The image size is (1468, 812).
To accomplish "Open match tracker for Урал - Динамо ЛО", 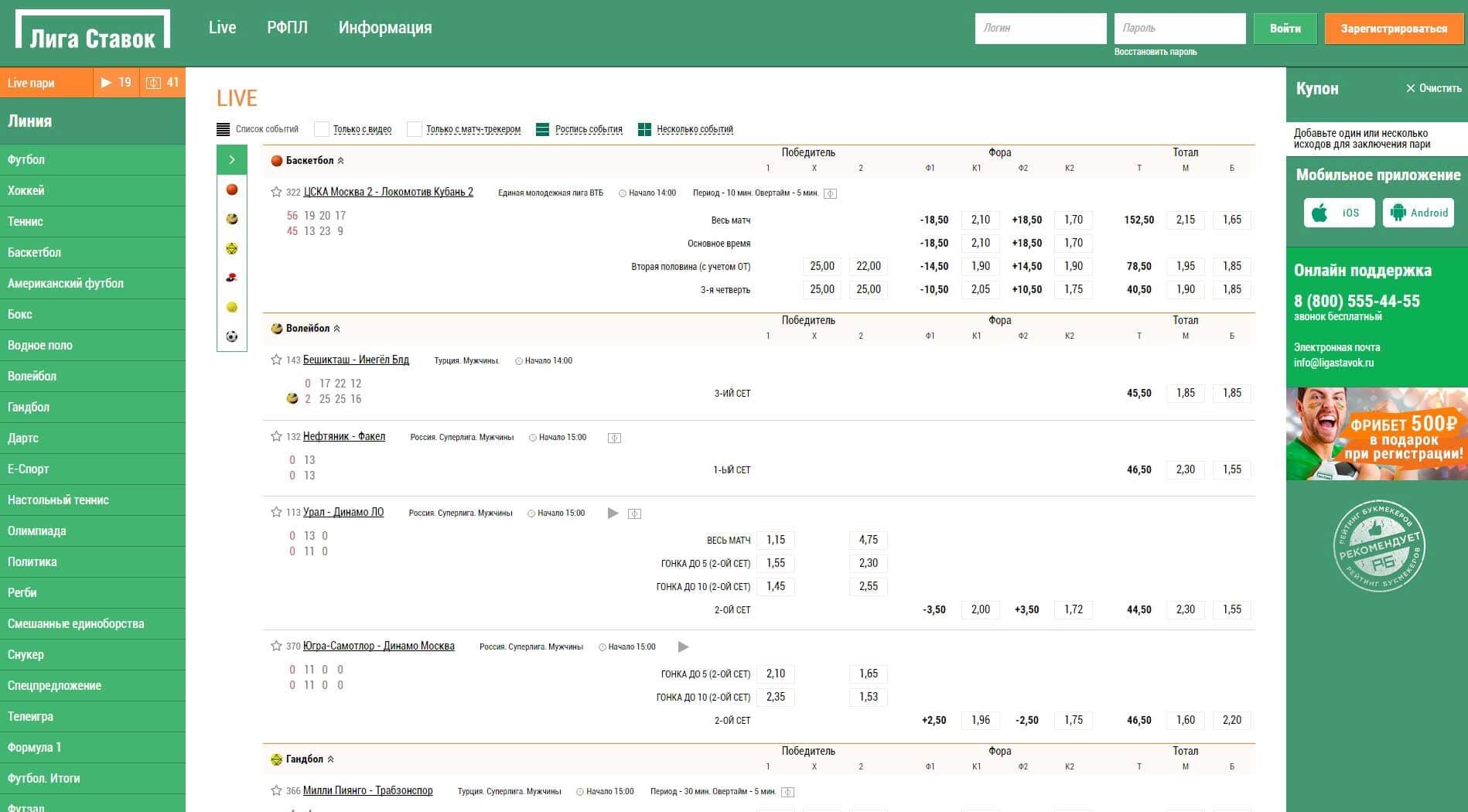I will click(x=634, y=513).
